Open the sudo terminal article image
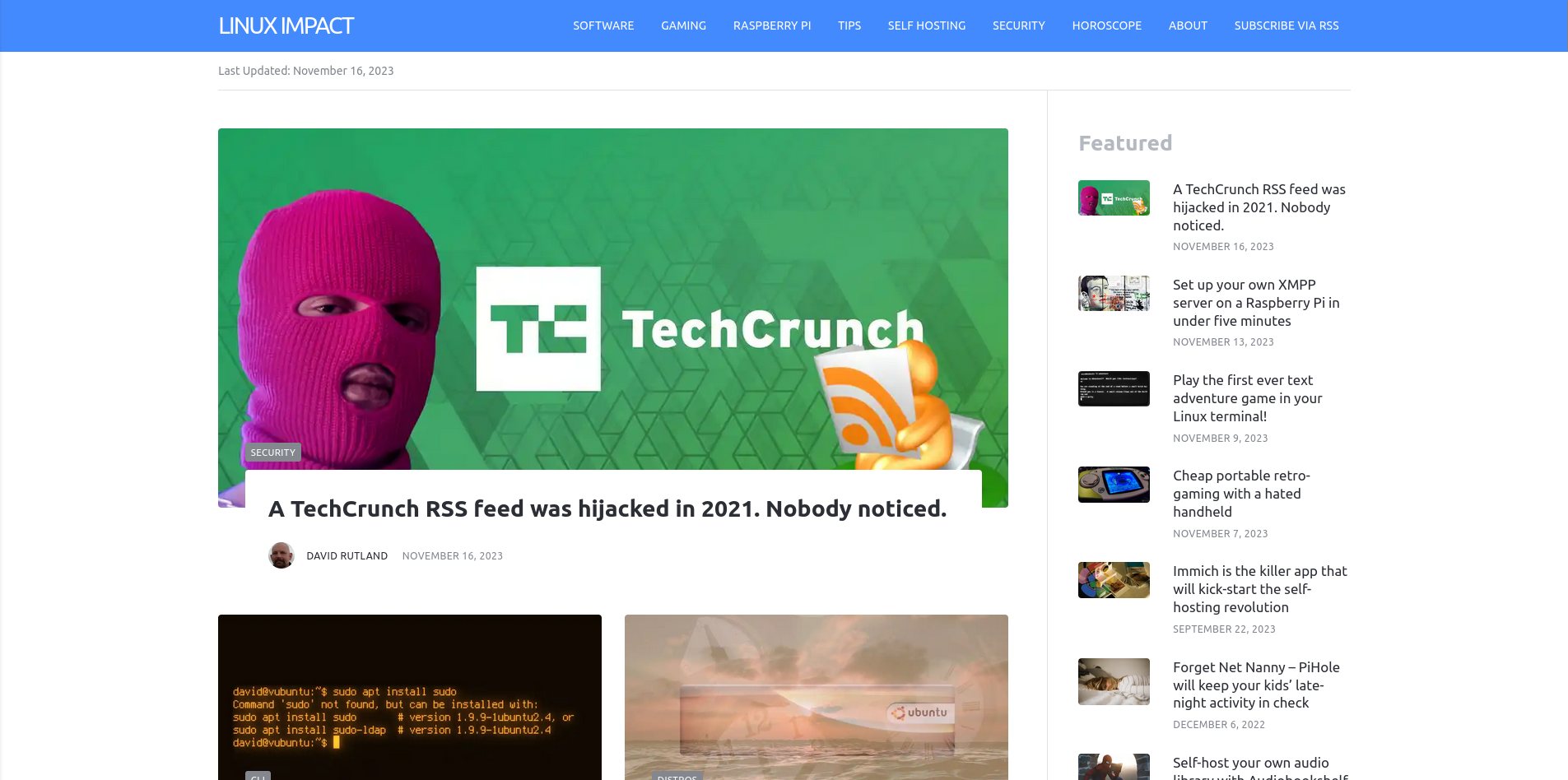The image size is (1568, 780). click(410, 697)
